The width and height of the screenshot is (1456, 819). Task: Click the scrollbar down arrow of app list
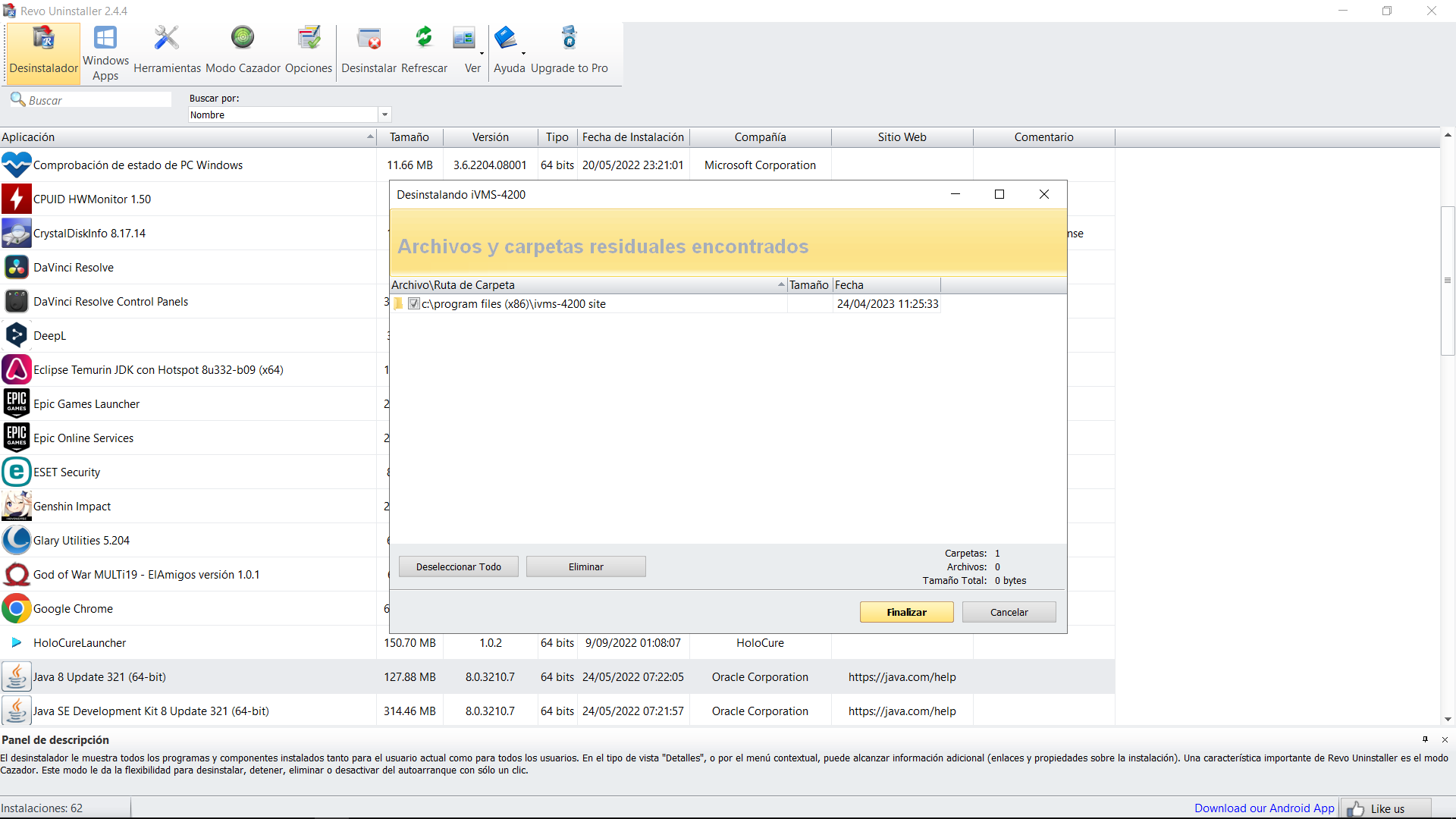(1448, 719)
